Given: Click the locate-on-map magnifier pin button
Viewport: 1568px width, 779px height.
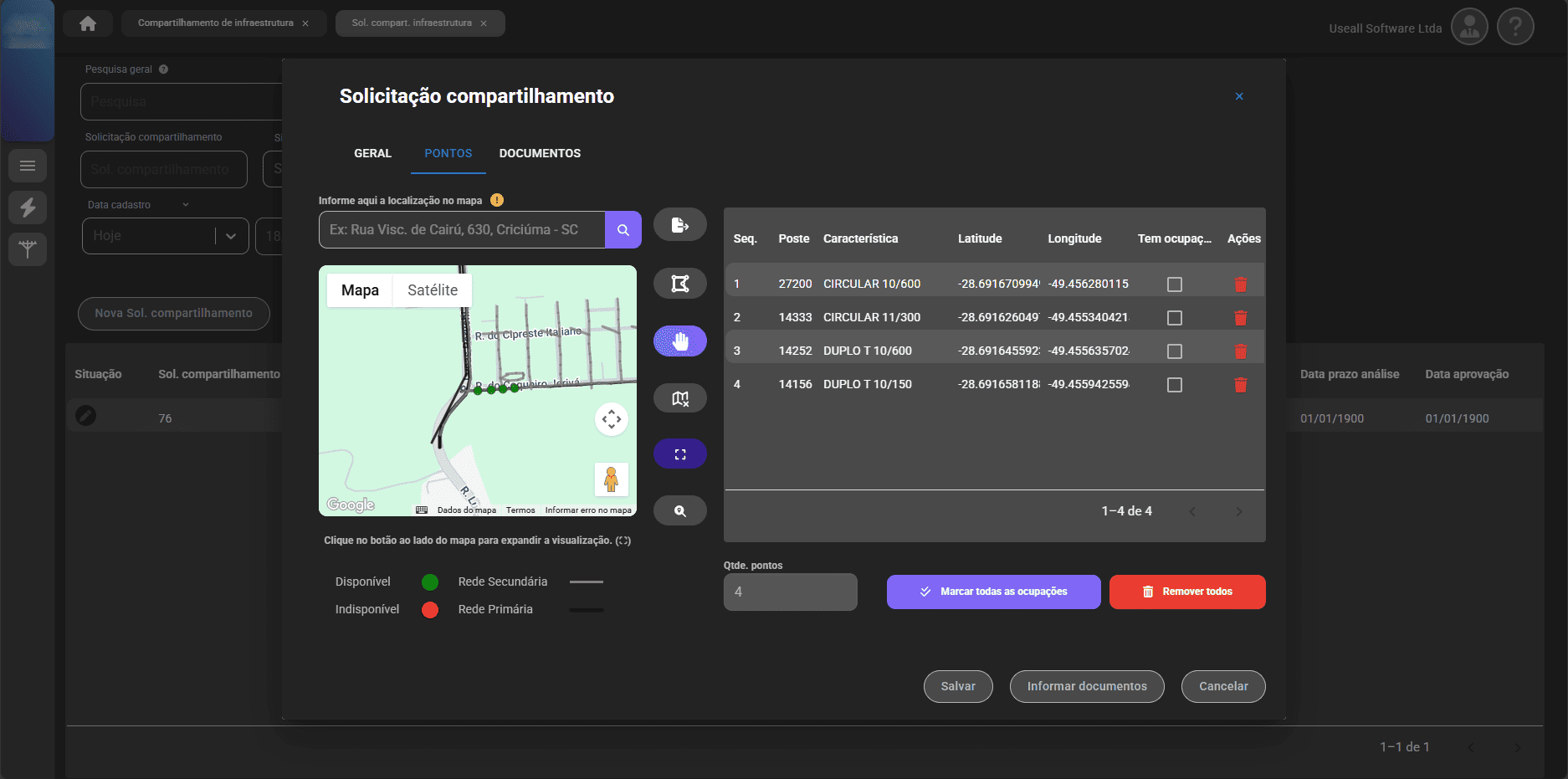Looking at the screenshot, I should [679, 510].
